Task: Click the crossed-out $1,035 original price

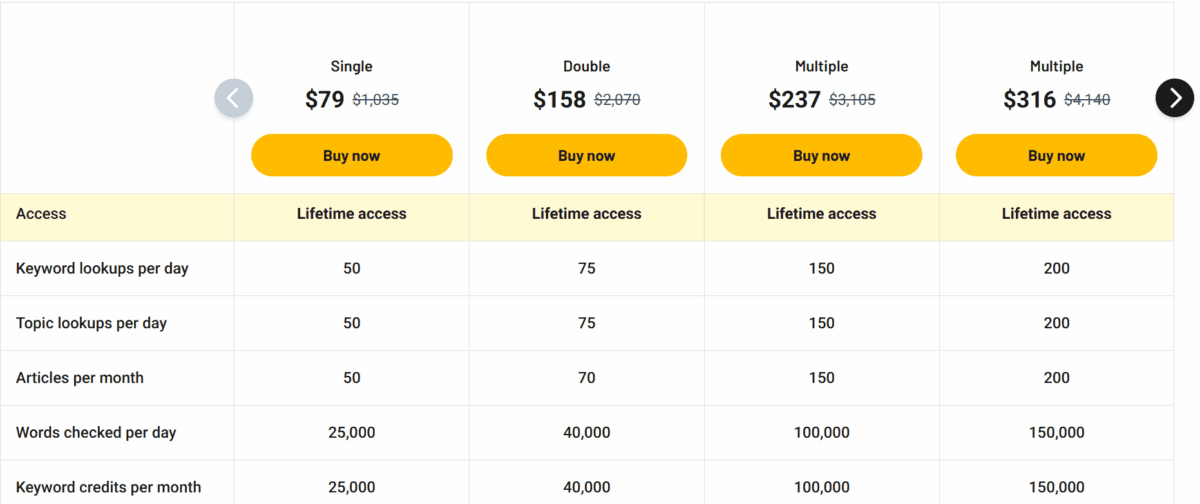Action: click(x=376, y=100)
